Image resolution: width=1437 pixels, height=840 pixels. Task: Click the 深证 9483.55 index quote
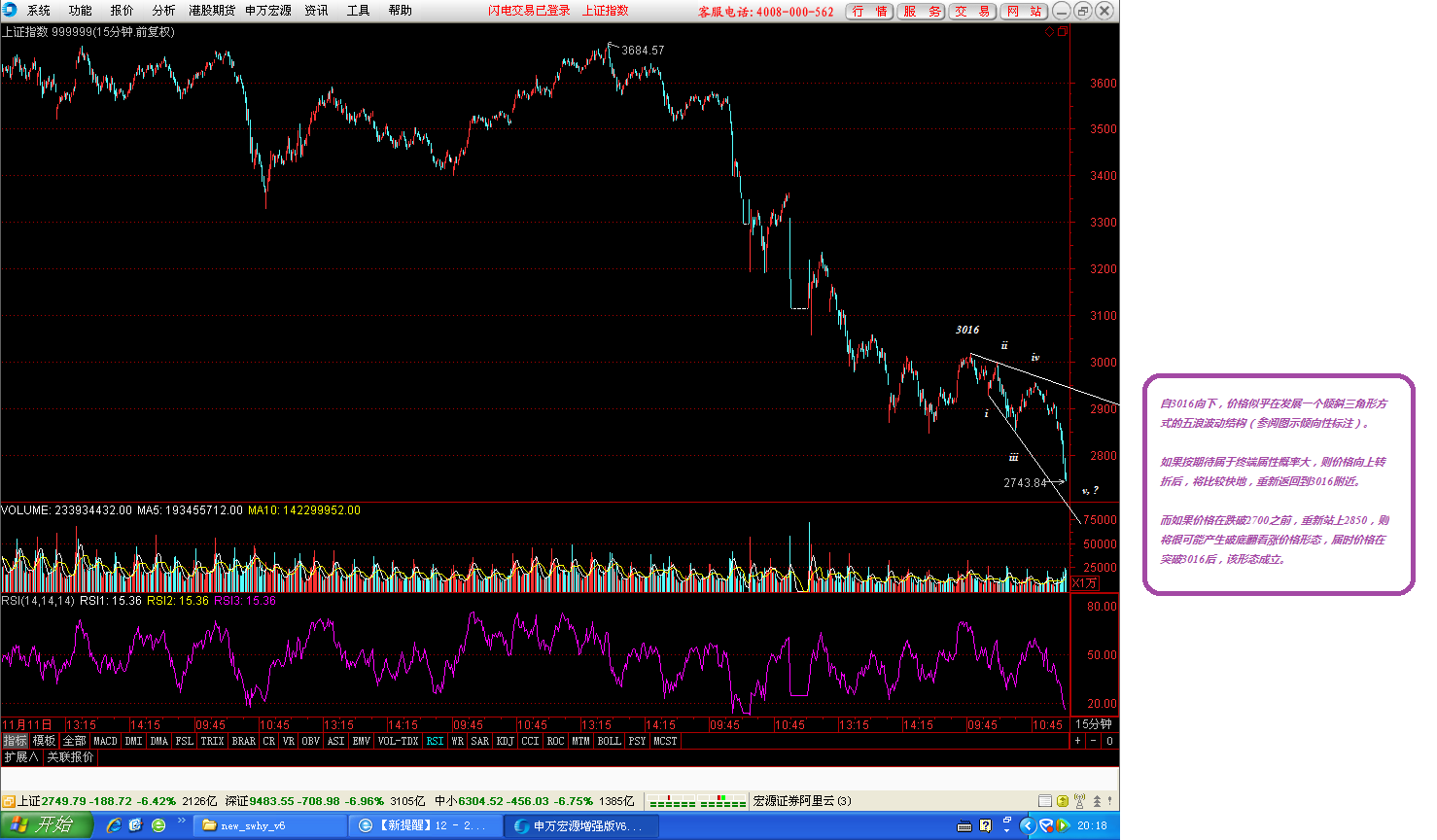[x=325, y=801]
